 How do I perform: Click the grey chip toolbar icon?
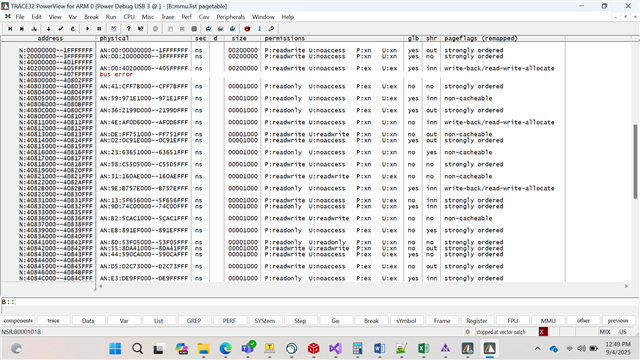pyautogui.click(x=194, y=29)
